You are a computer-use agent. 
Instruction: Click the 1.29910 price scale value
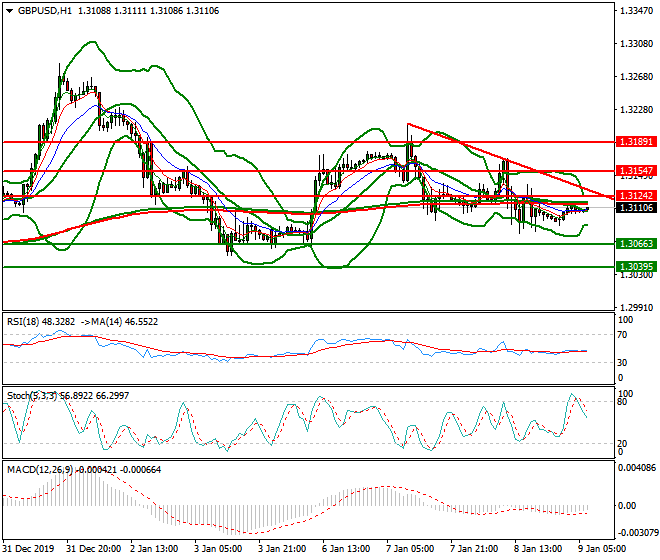pyautogui.click(x=637, y=308)
